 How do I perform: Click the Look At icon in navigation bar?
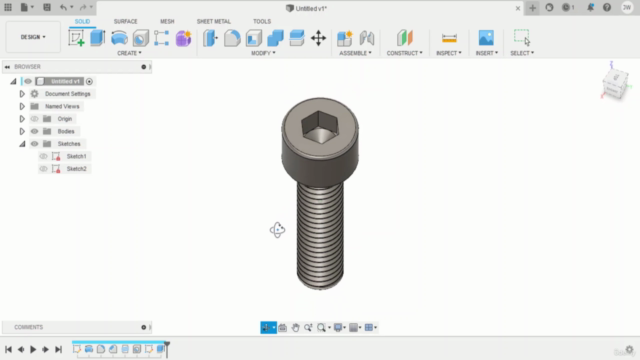[282, 327]
